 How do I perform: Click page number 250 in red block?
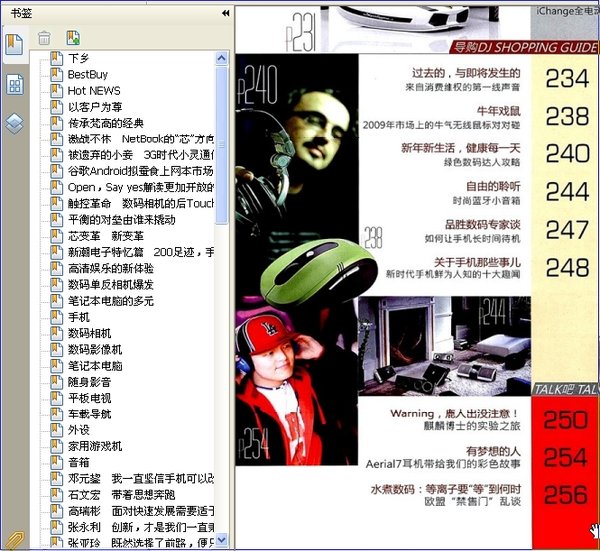[566, 420]
